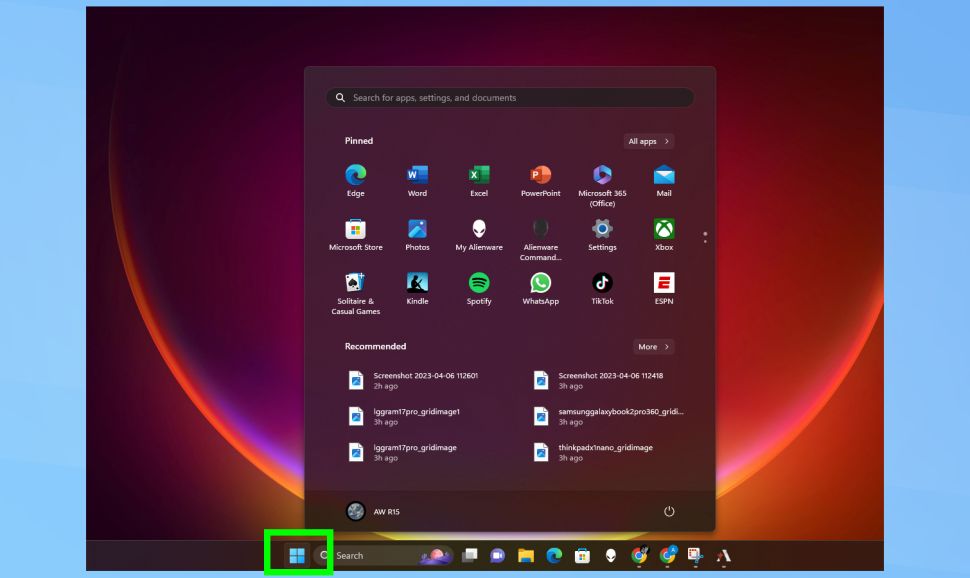The height and width of the screenshot is (578, 970).
Task: Open Chrome with the blue A badge
Action: [667, 555]
